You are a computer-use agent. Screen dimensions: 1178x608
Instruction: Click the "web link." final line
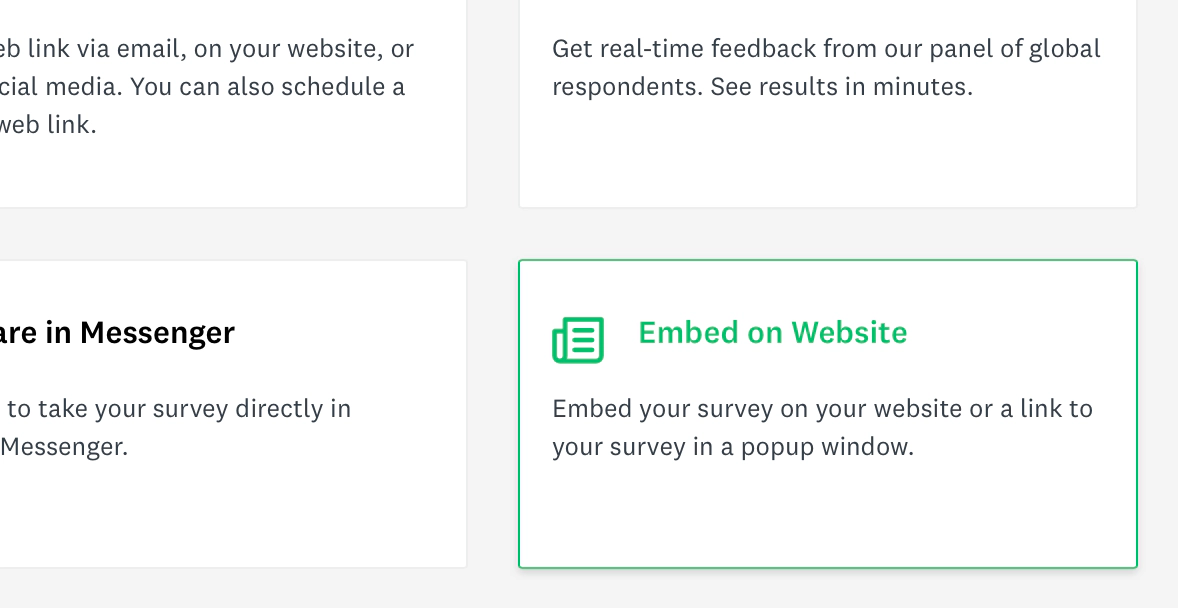coord(48,125)
